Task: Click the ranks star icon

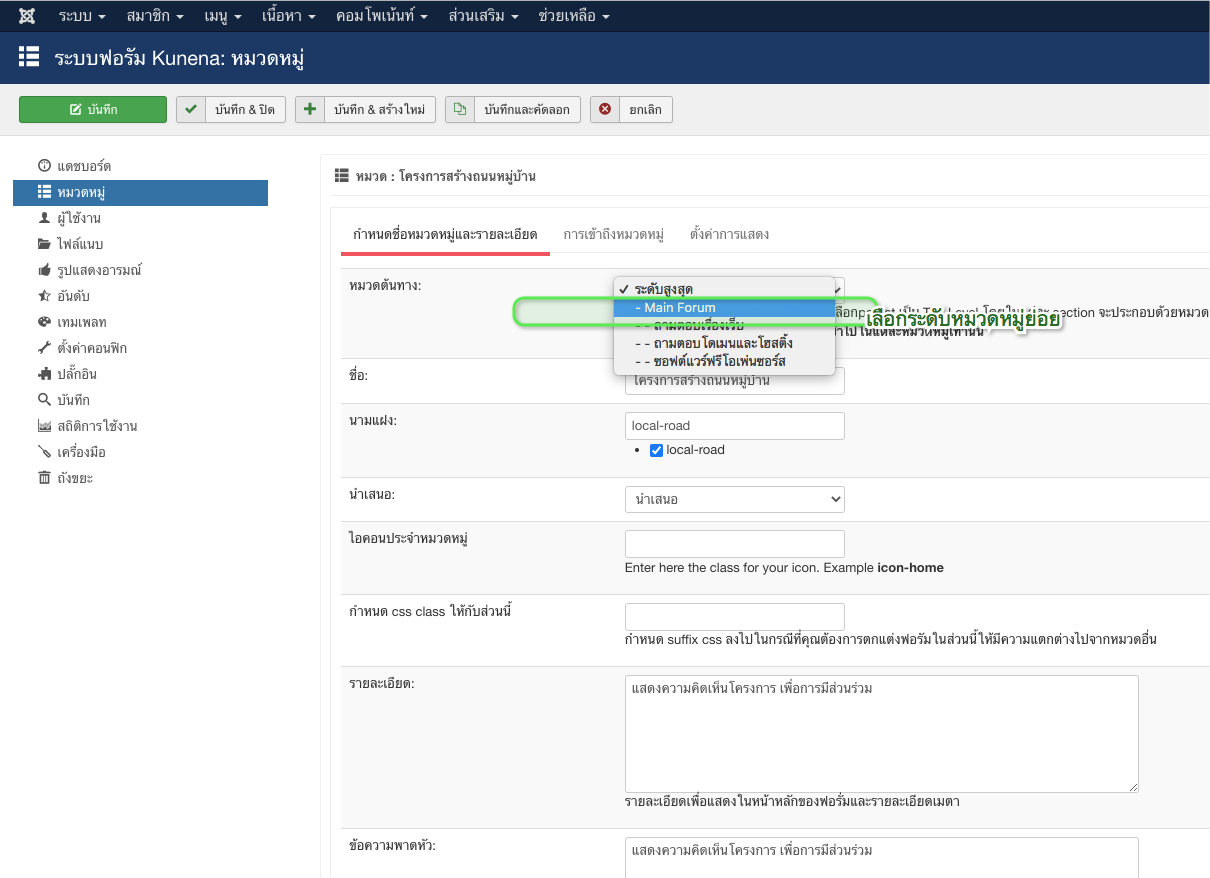Action: pyautogui.click(x=44, y=296)
